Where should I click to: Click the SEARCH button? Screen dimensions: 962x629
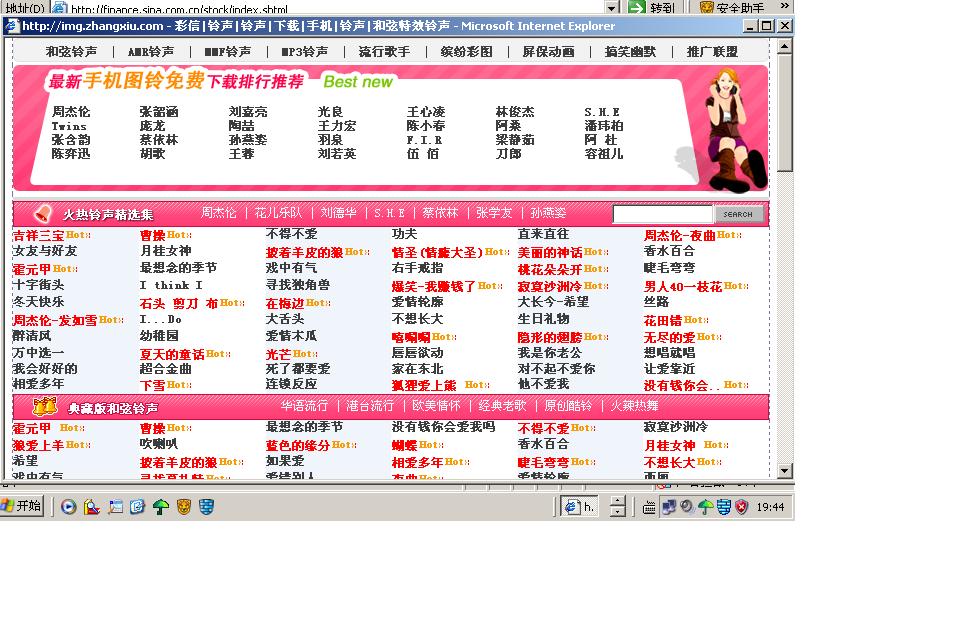(x=738, y=214)
